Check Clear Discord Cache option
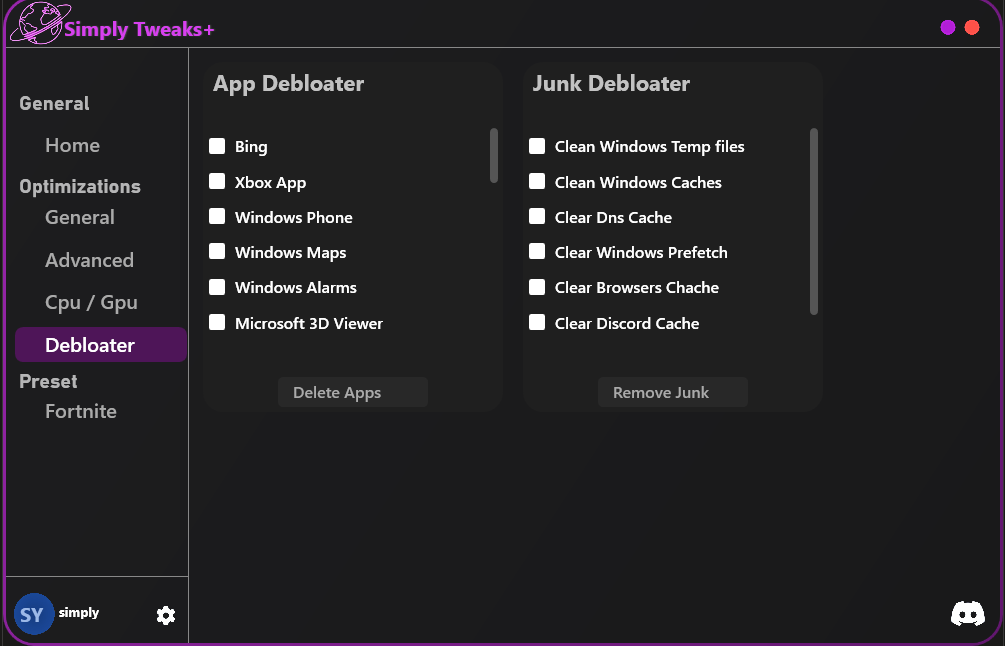The image size is (1005, 646). pos(537,323)
